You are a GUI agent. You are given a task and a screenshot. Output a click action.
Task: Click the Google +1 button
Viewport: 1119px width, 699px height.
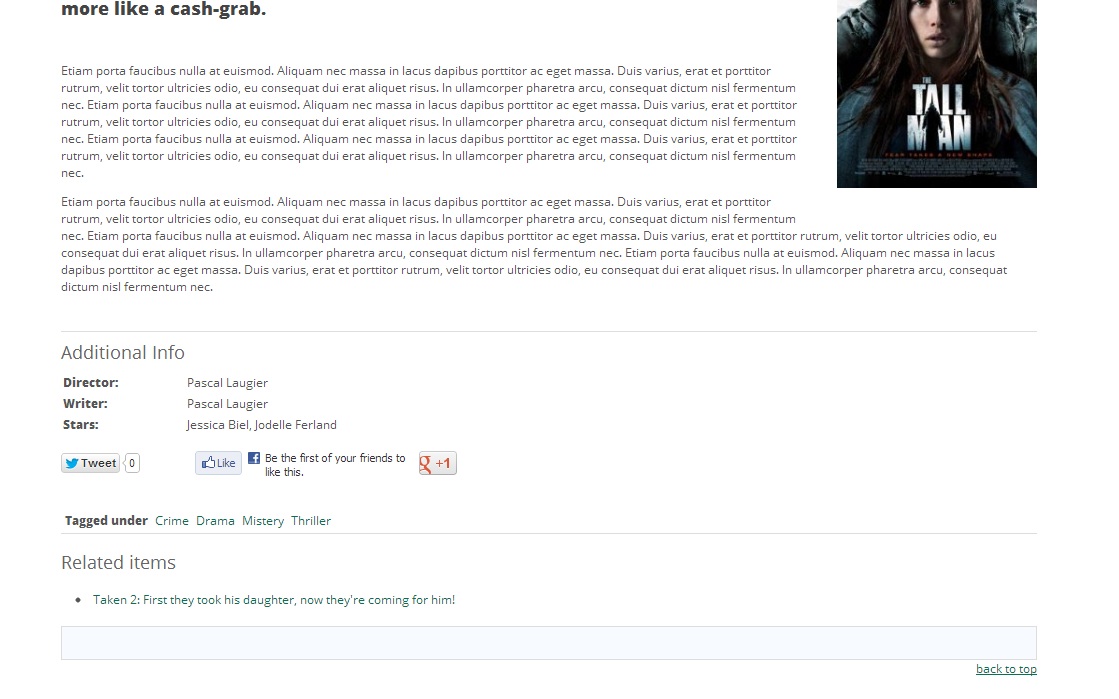437,463
